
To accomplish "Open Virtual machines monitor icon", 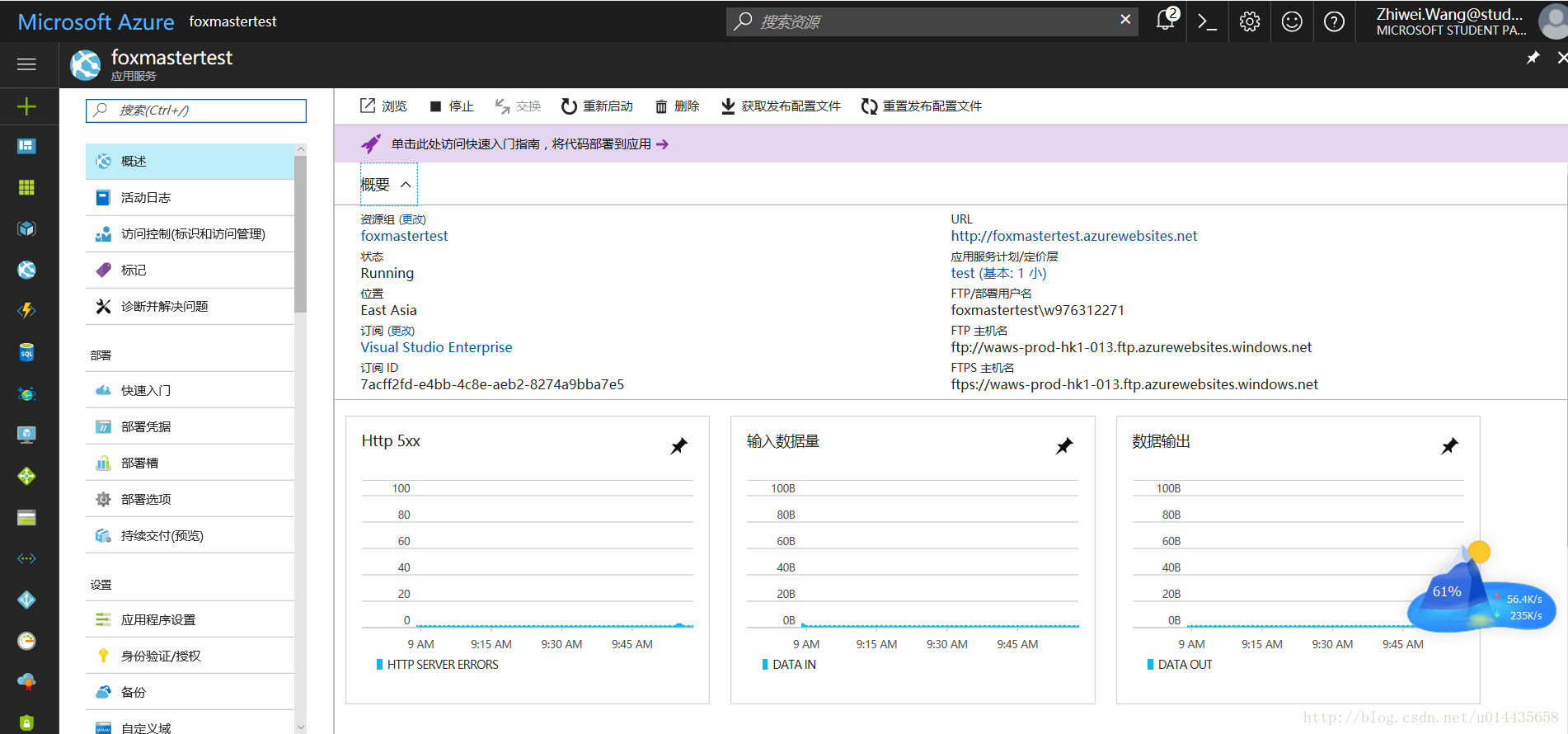I will click(x=26, y=435).
